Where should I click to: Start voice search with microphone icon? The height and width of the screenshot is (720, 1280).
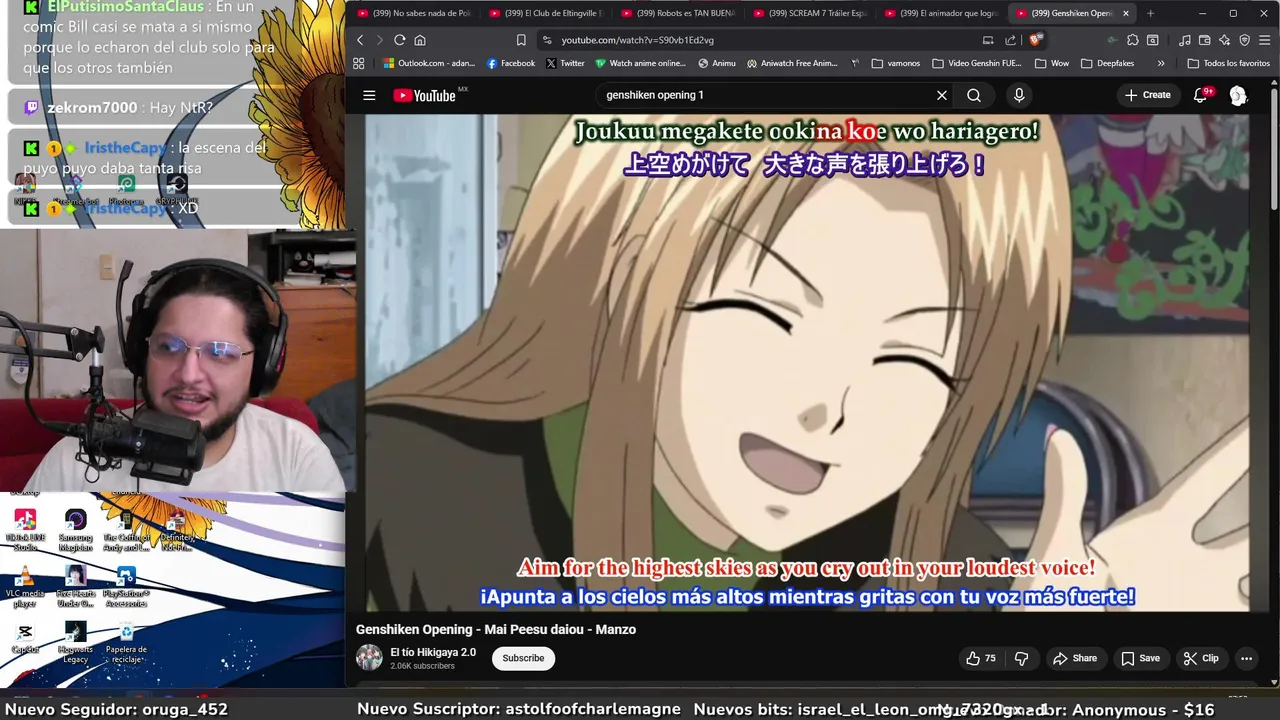(x=1019, y=95)
